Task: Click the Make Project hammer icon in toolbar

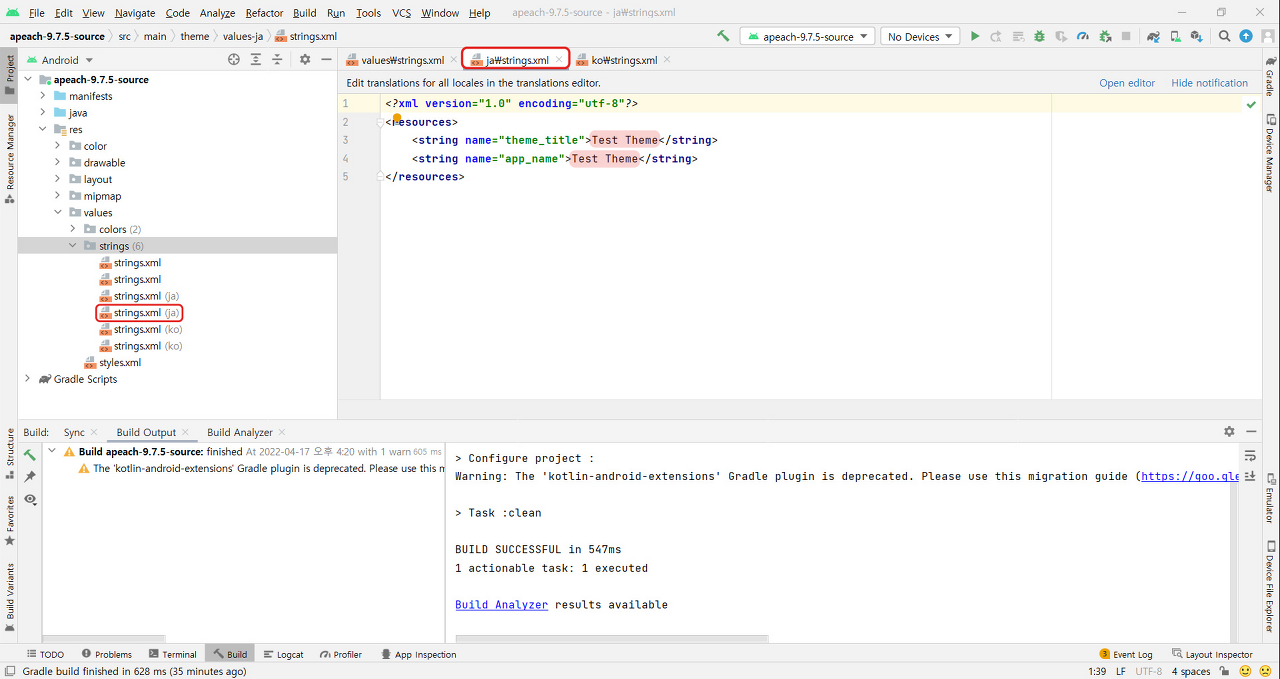Action: pos(723,36)
